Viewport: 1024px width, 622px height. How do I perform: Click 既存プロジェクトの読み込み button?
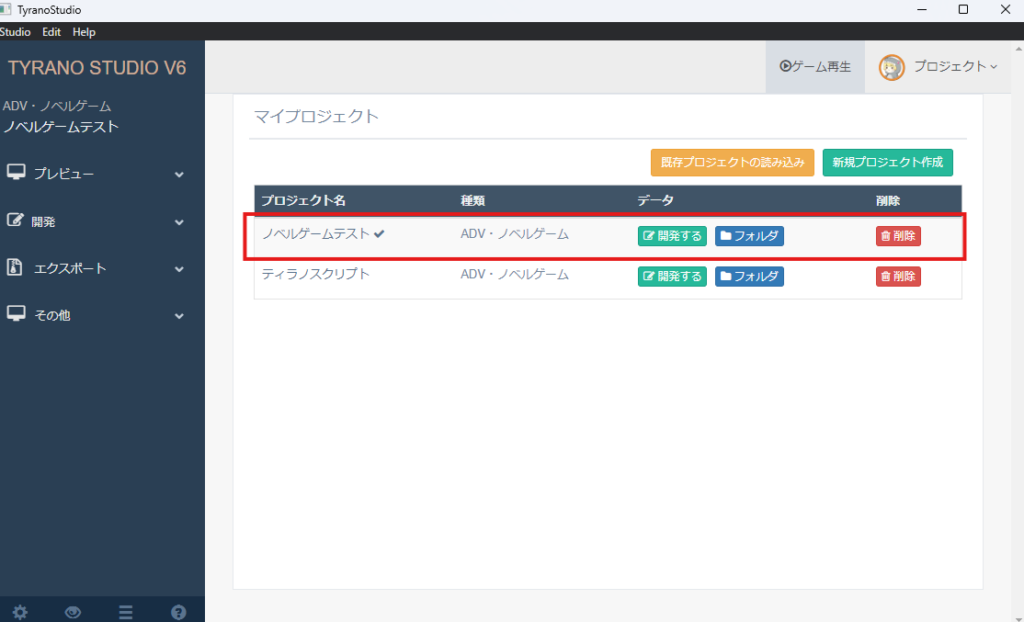tap(732, 162)
